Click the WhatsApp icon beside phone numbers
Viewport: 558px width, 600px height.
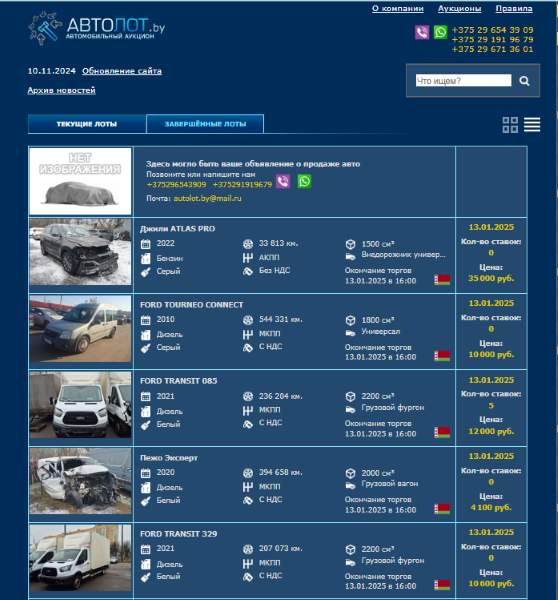pyautogui.click(x=440, y=32)
